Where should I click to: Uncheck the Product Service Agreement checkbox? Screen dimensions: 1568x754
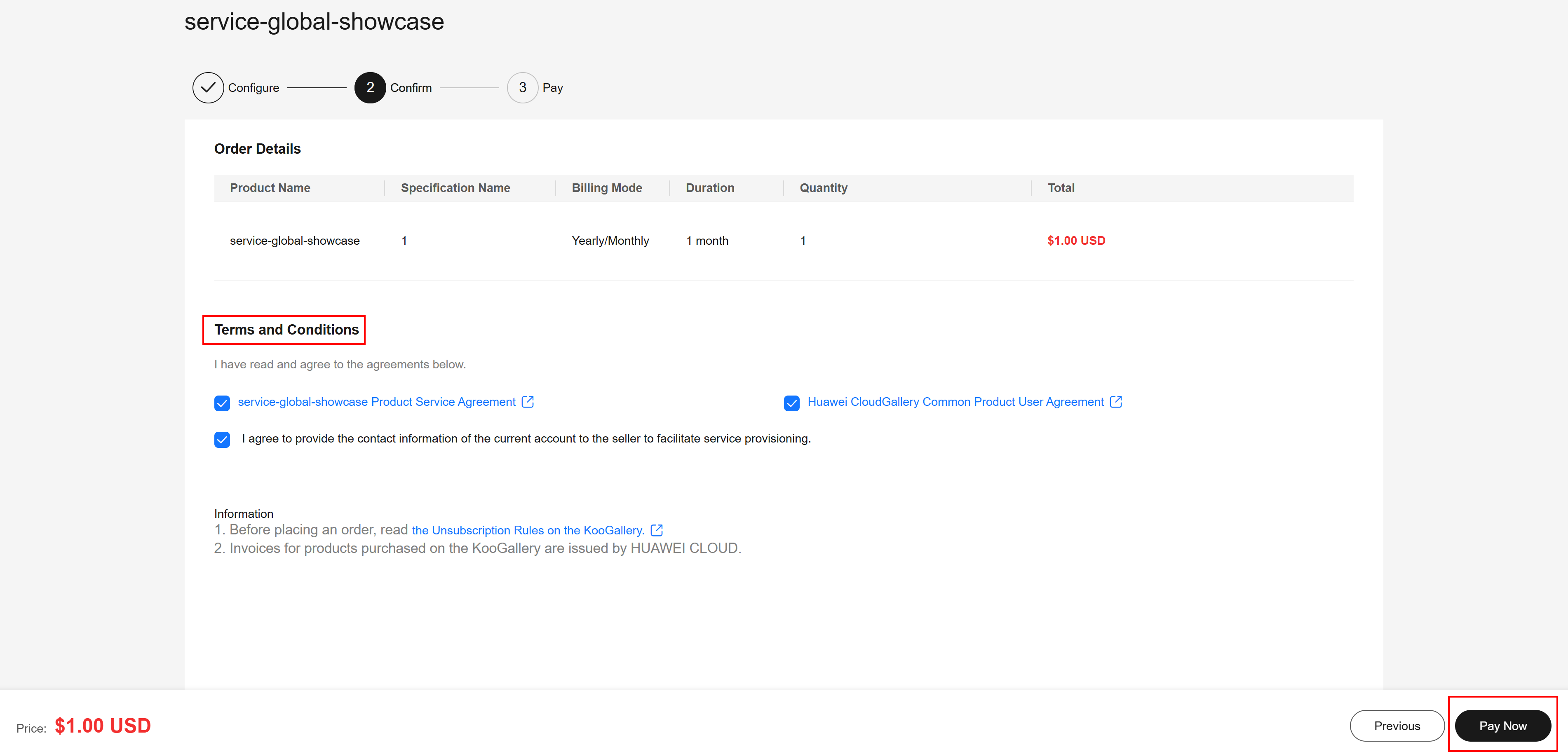pos(222,403)
